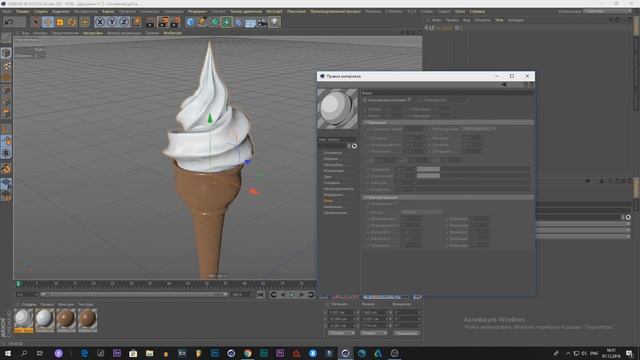Render to Picture Viewer icon

163,22
